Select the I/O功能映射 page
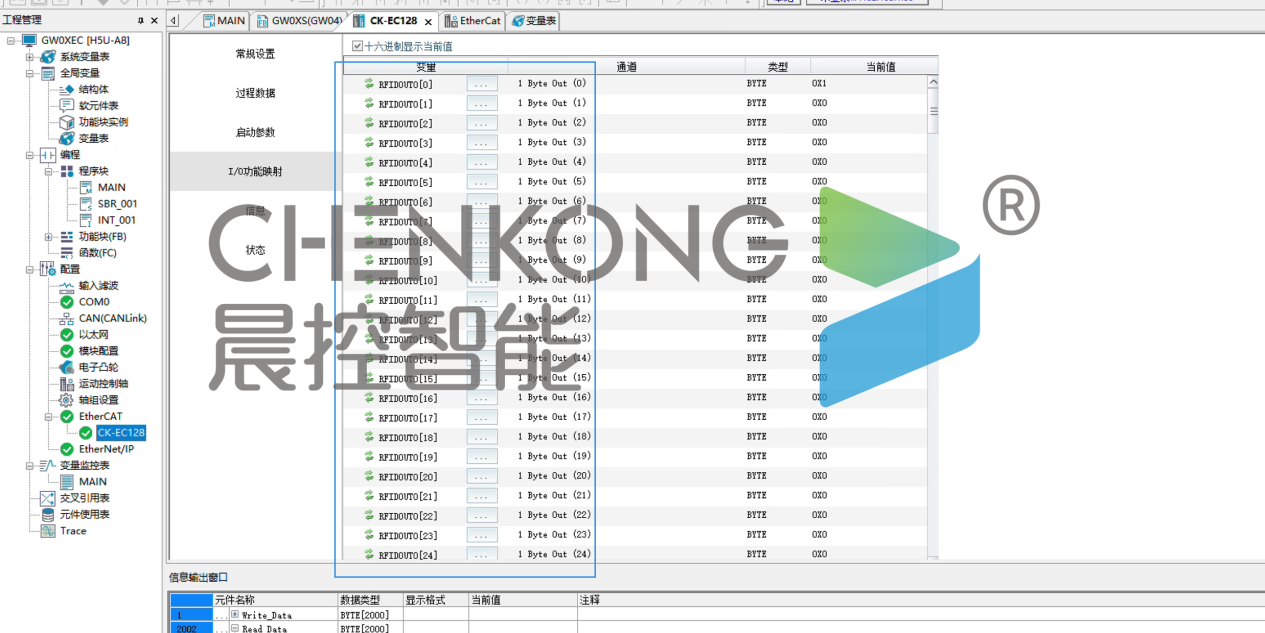This screenshot has height=633, width=1265. [255, 171]
